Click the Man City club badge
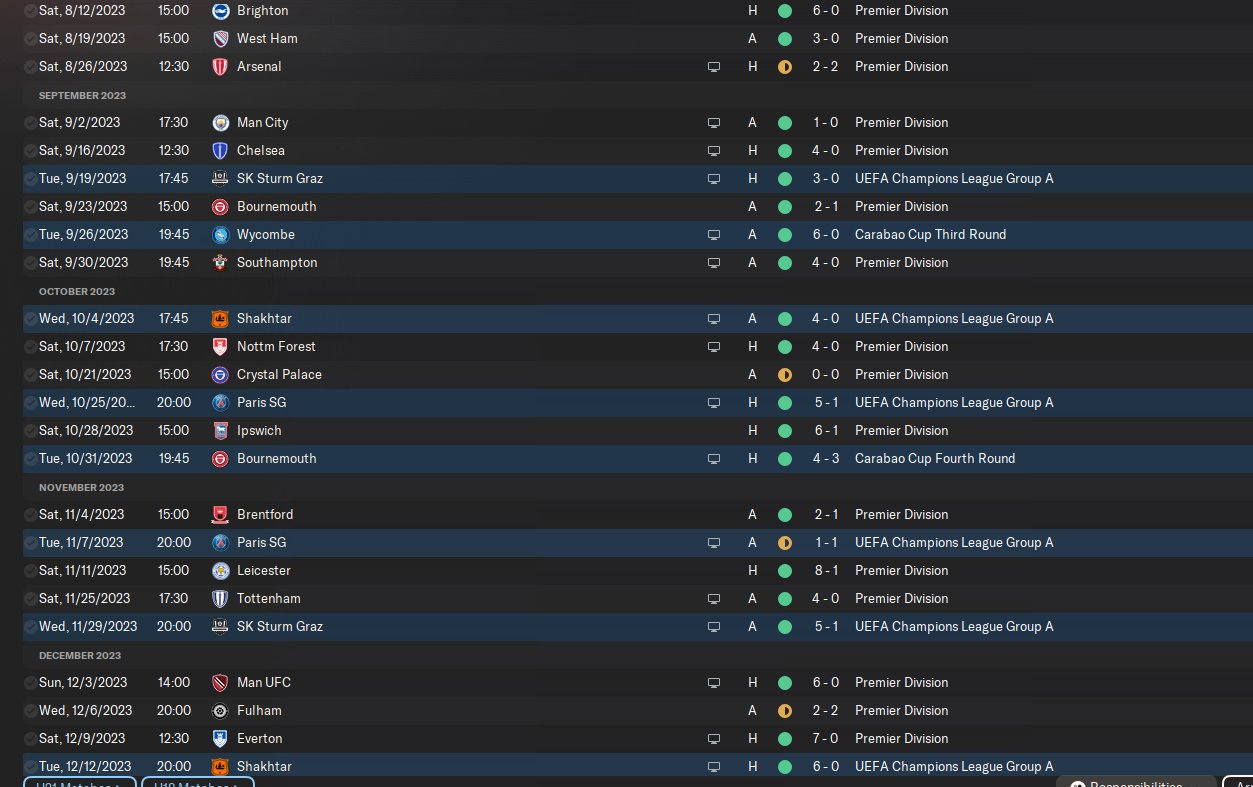The width and height of the screenshot is (1253, 787). click(221, 123)
